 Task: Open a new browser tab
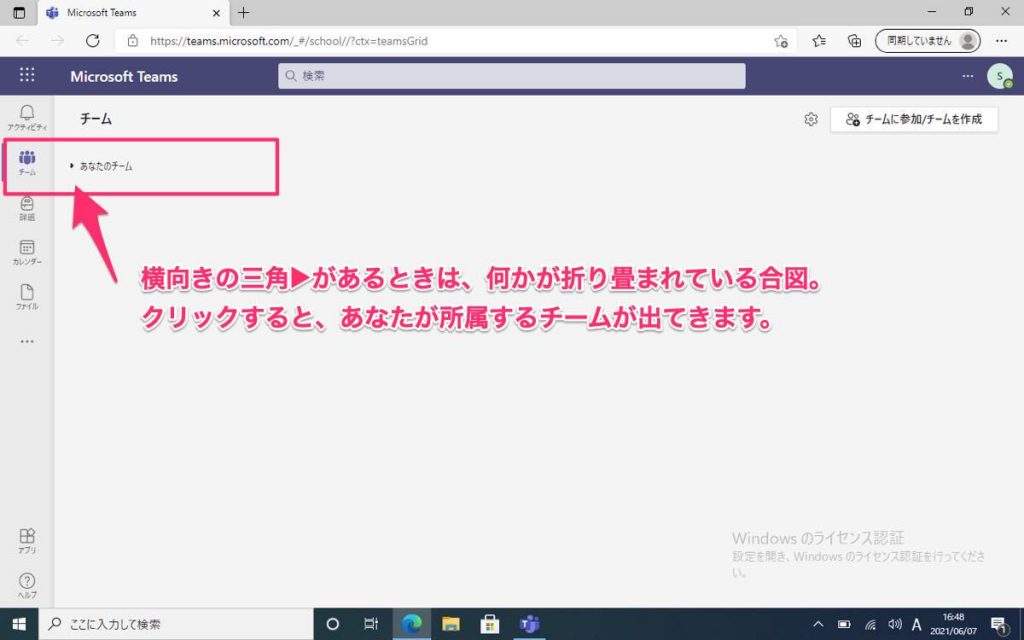click(x=244, y=12)
